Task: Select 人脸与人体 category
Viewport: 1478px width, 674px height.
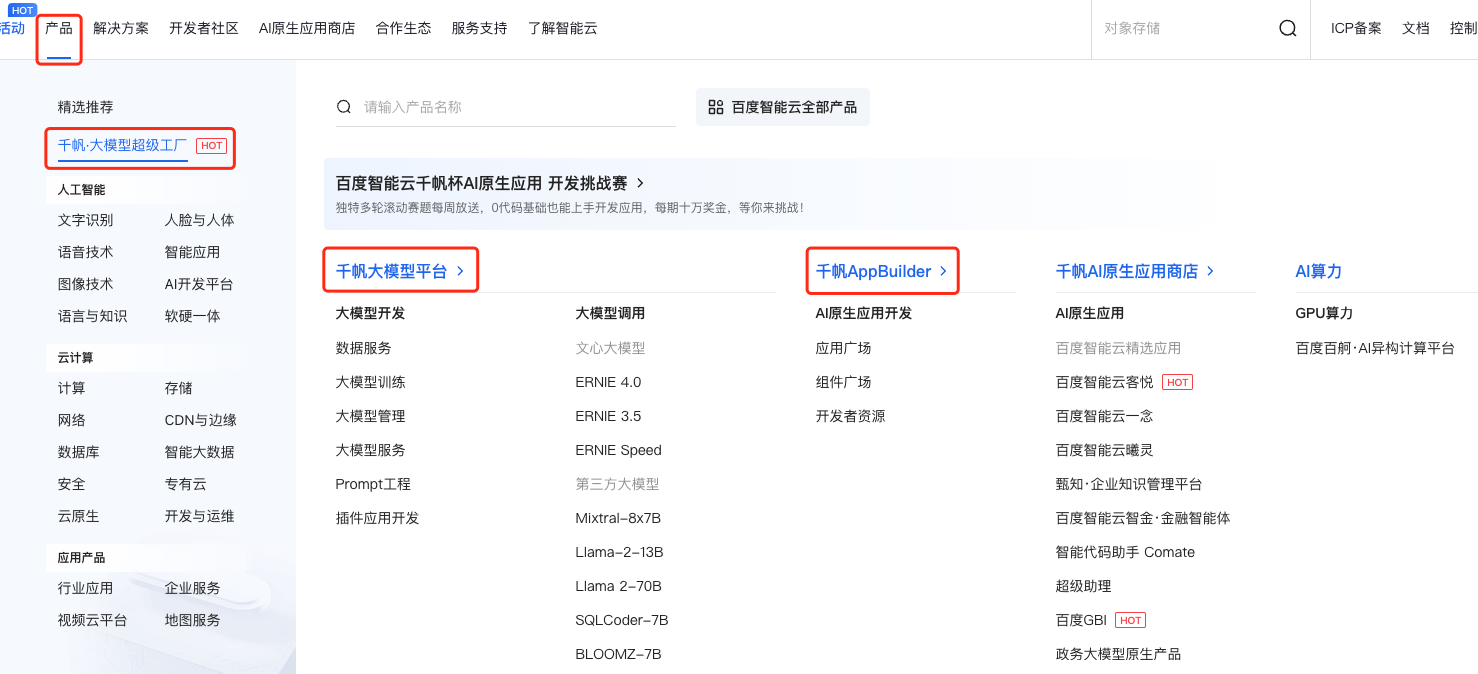Action: tap(200, 220)
